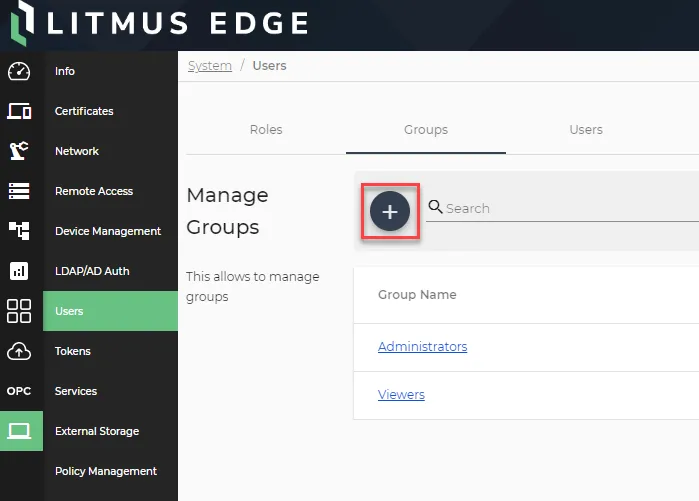The image size is (699, 501).
Task: Open the DeviceHub devices icon in sidebar
Action: (x=19, y=111)
